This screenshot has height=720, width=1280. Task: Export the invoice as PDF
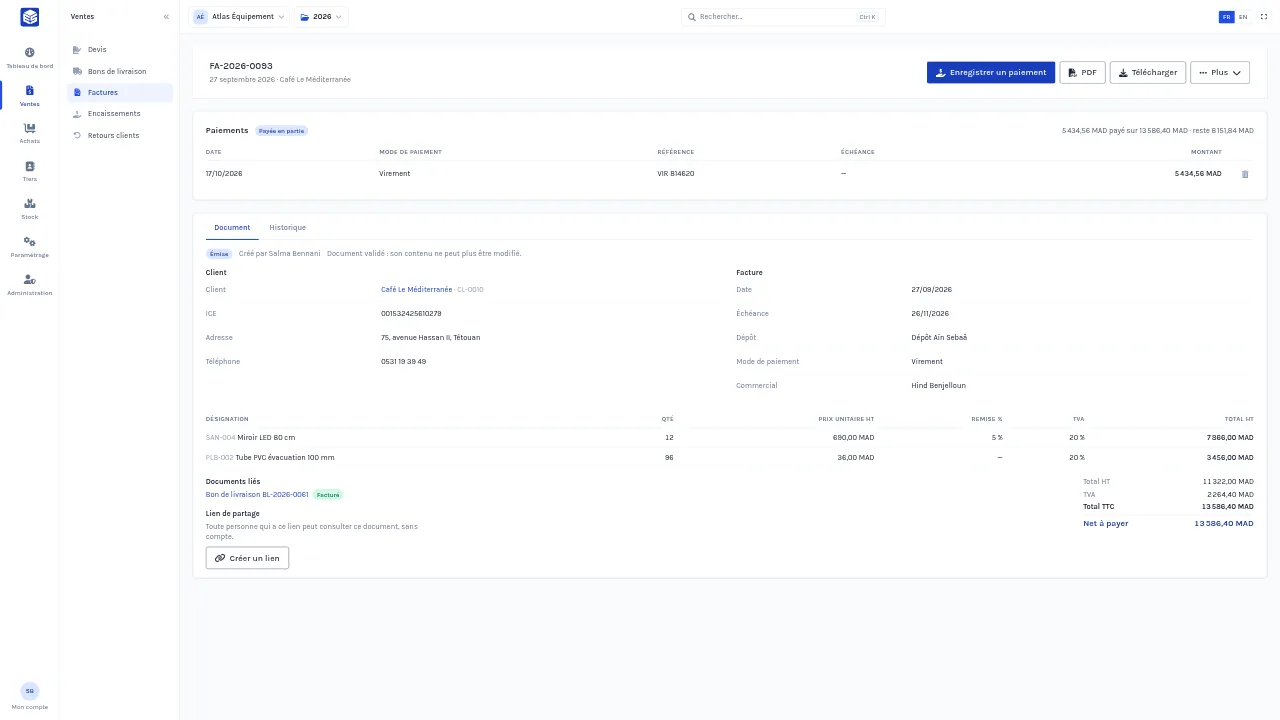1082,73
